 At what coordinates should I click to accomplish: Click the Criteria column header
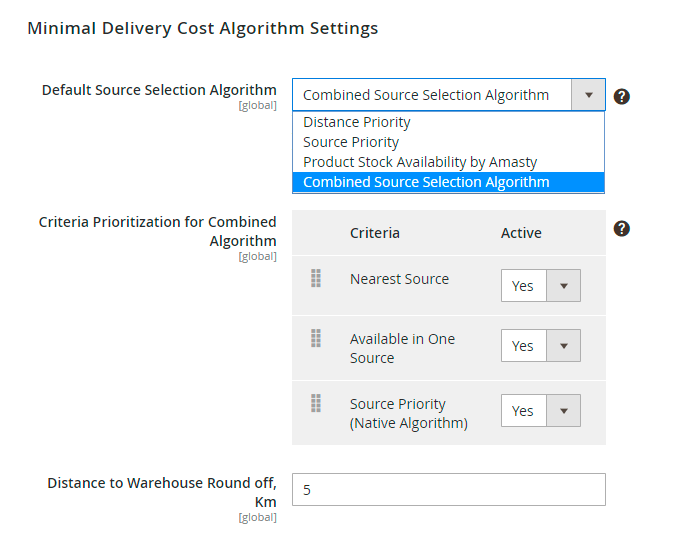point(375,233)
